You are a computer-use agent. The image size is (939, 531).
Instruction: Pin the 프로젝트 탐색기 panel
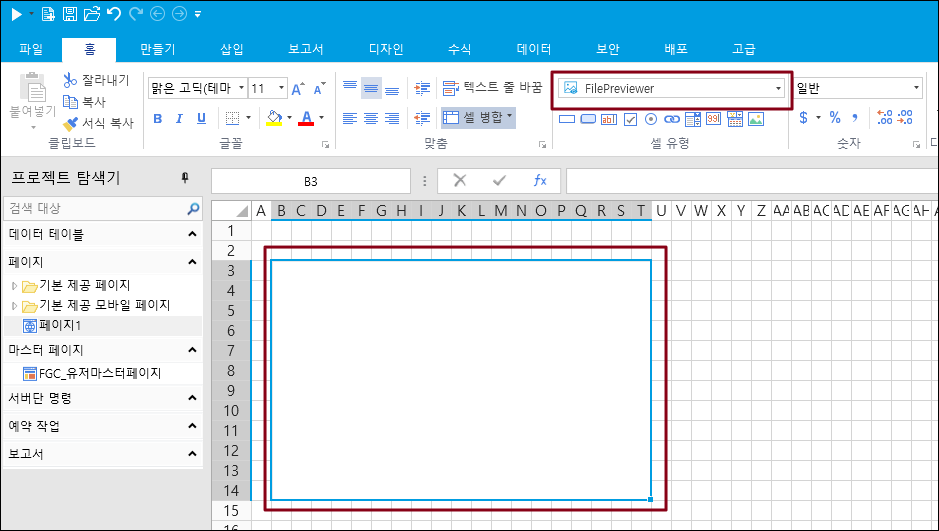pos(184,178)
